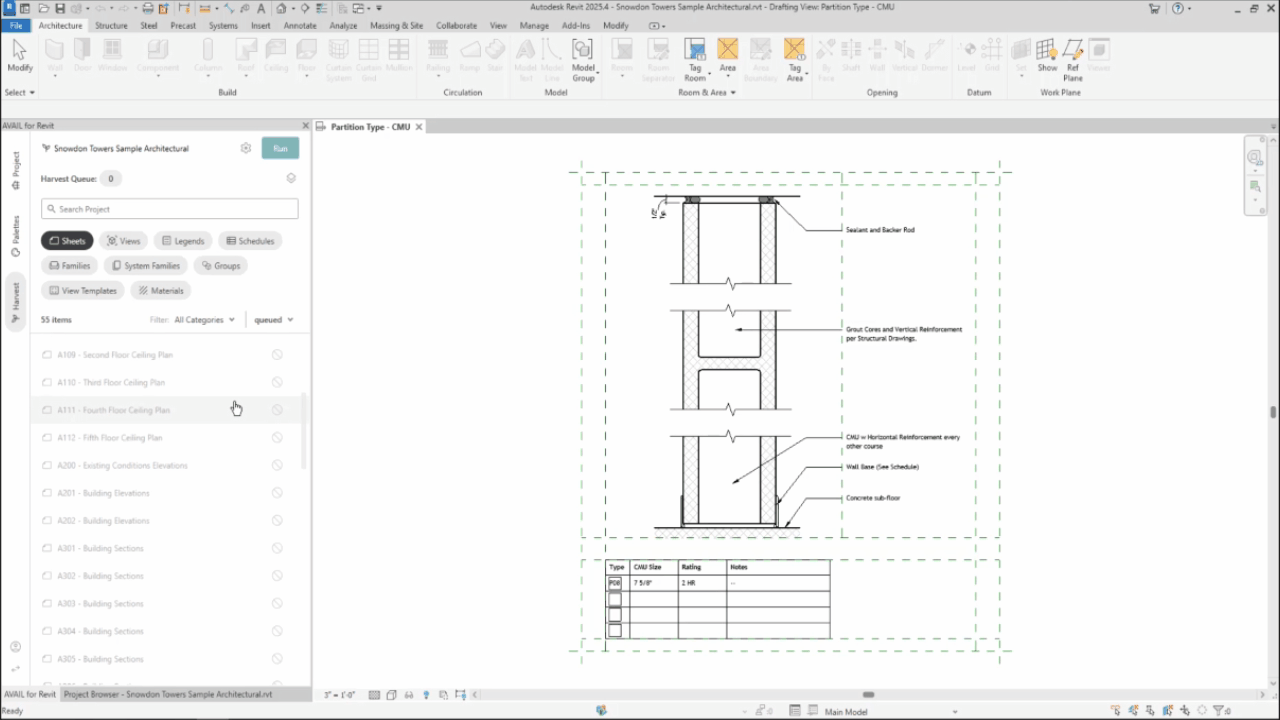Select the Legends filter chip
The width and height of the screenshot is (1280, 720).
pos(182,241)
